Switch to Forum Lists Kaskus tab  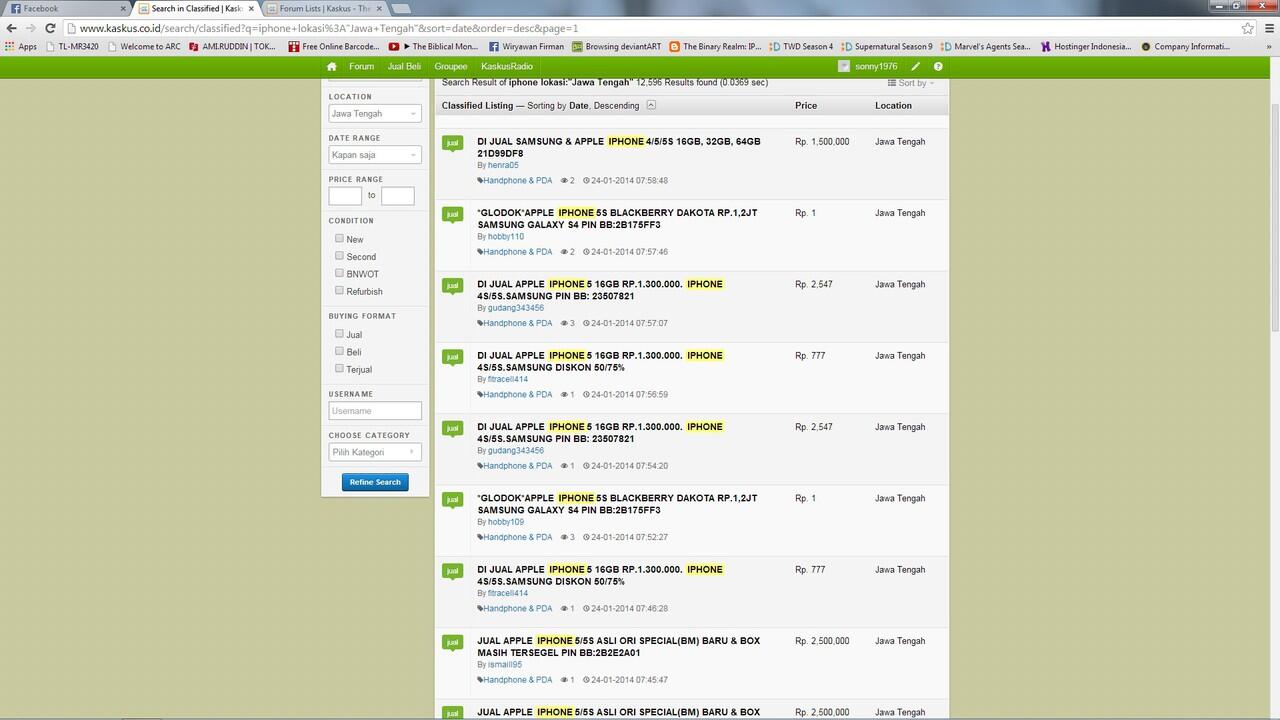[324, 8]
